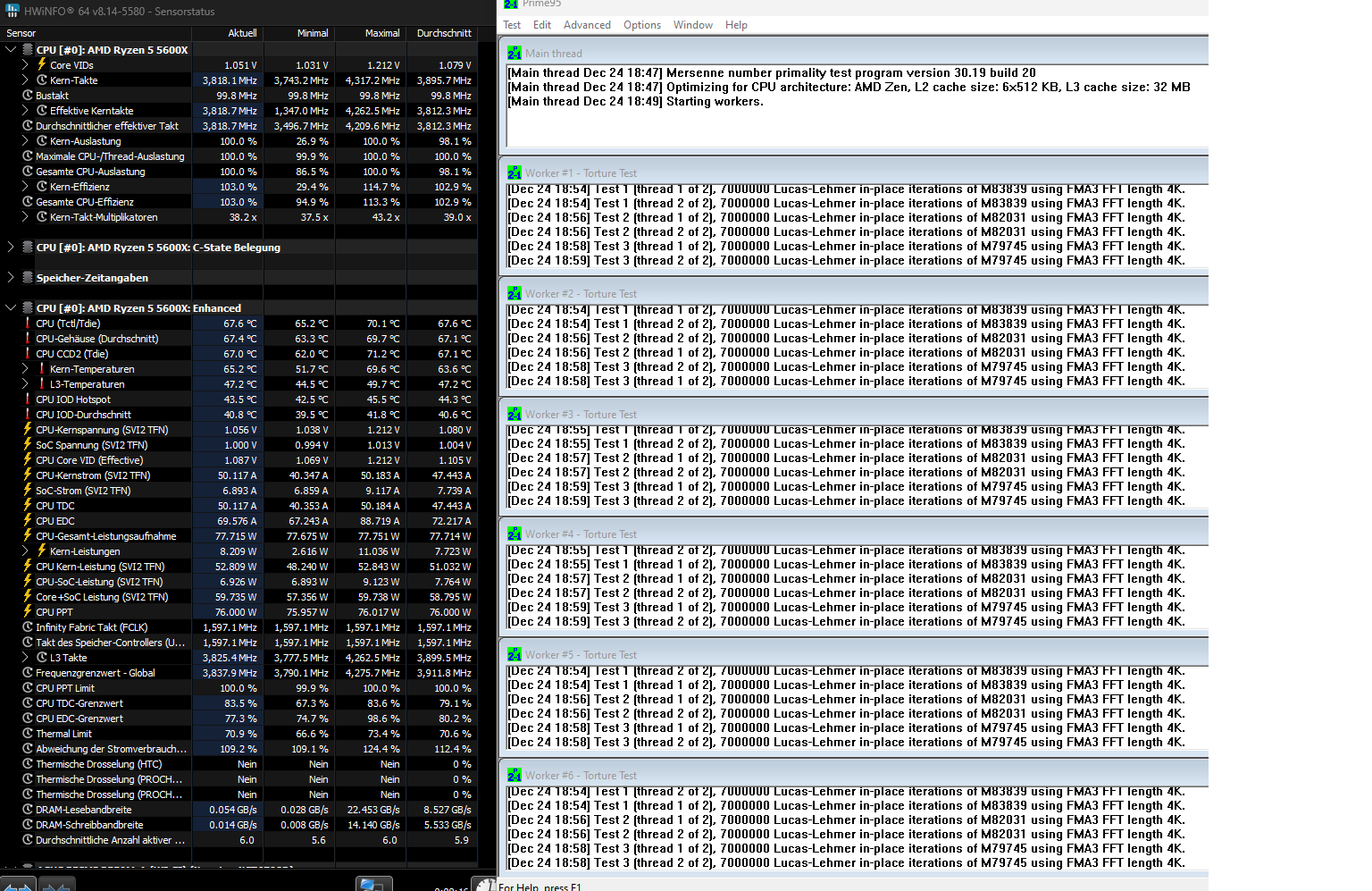
Task: Expand the Core VIDs row
Action: (x=25, y=65)
